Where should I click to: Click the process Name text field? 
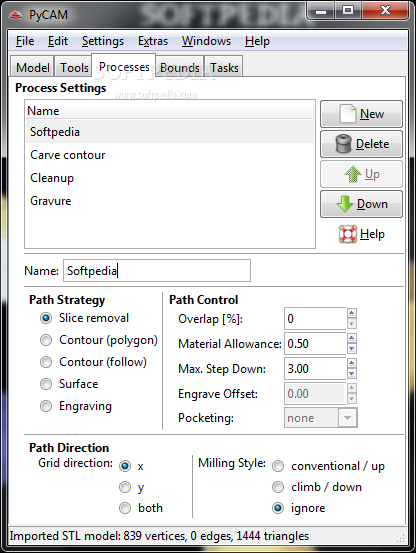coord(157,271)
